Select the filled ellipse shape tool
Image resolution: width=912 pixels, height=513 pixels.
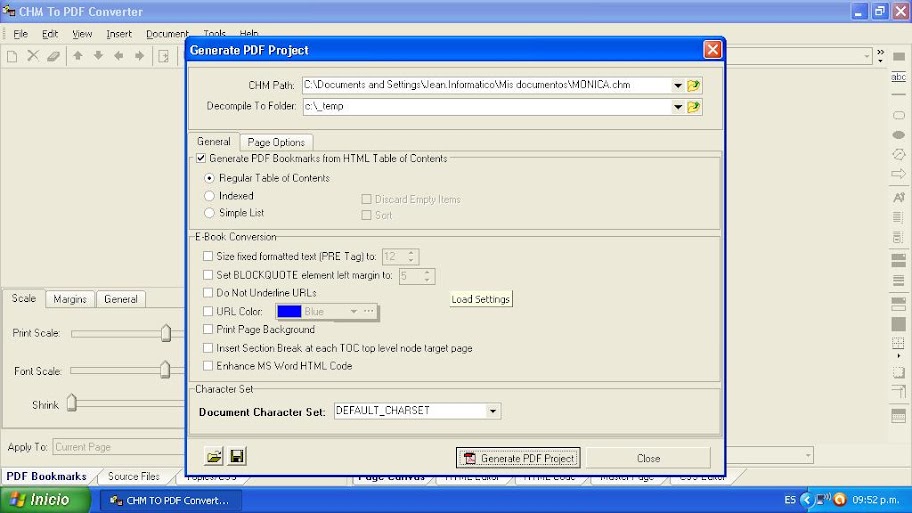(x=899, y=135)
